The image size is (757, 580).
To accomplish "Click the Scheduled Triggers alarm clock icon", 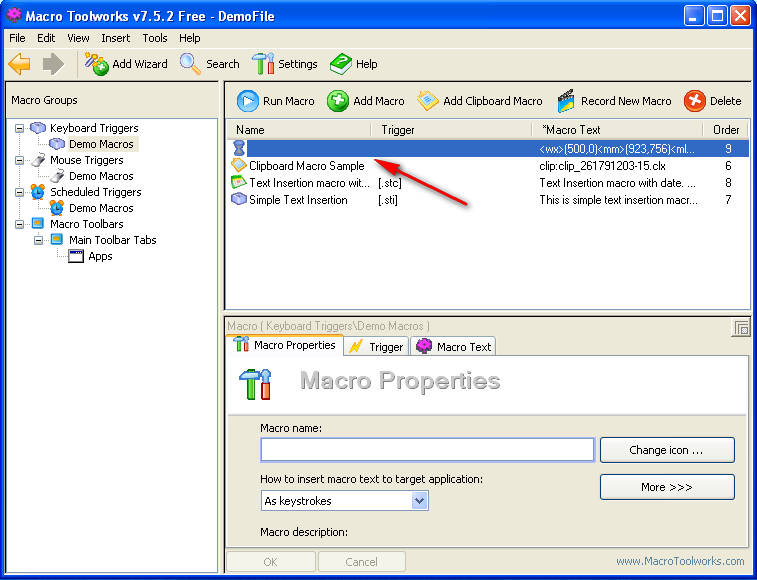I will 38,192.
